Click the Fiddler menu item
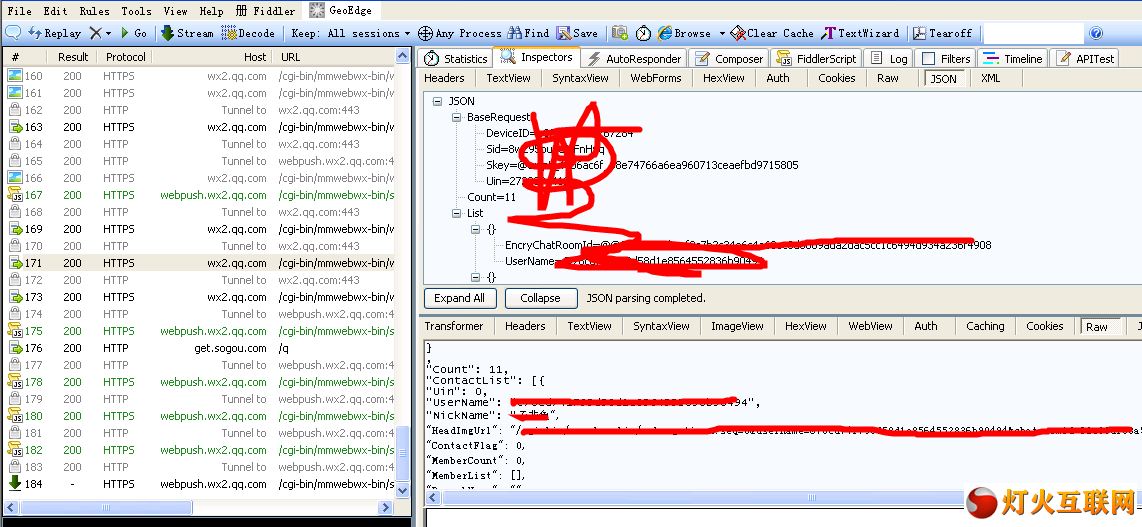Screen dimensions: 1142x527 [x=267, y=11]
